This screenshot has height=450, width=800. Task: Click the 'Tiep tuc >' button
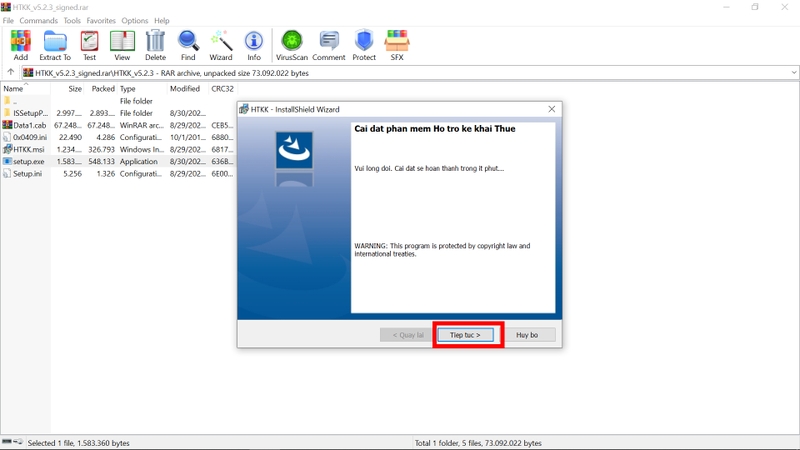click(x=465, y=335)
